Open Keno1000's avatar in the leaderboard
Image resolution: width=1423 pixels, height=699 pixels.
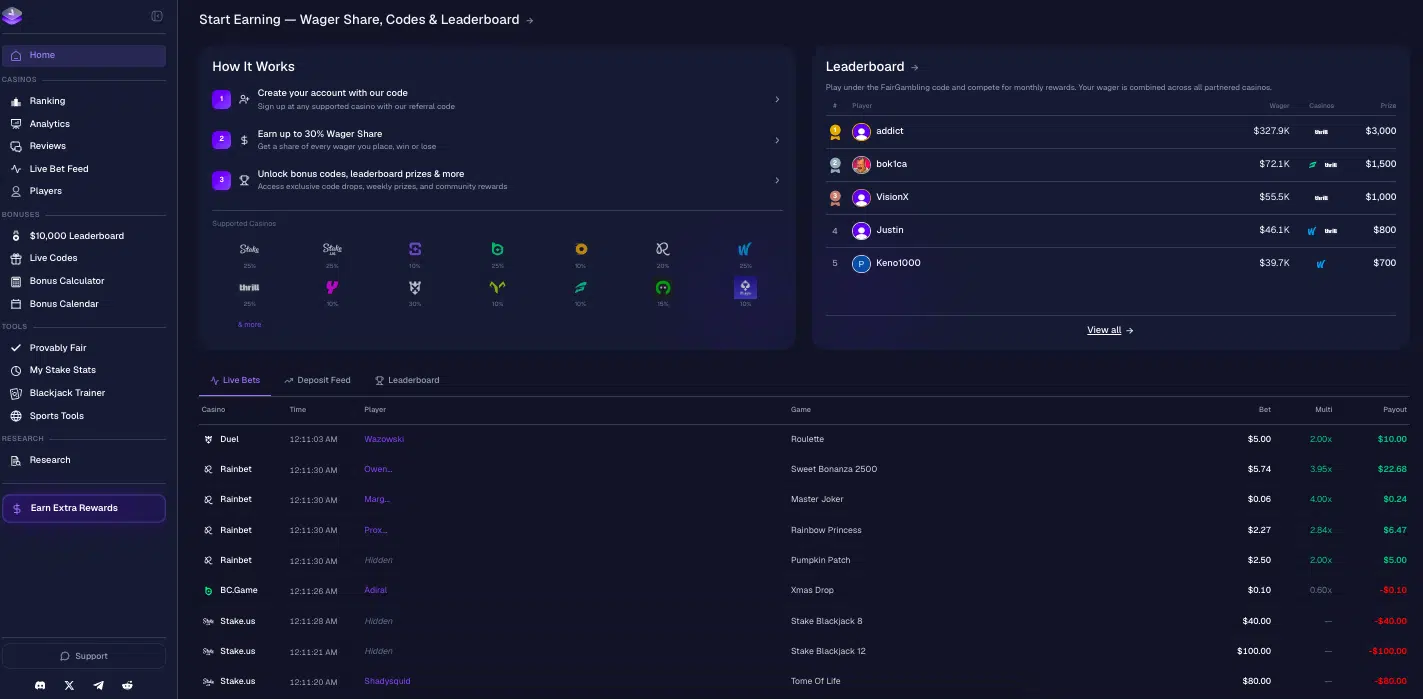(861, 264)
